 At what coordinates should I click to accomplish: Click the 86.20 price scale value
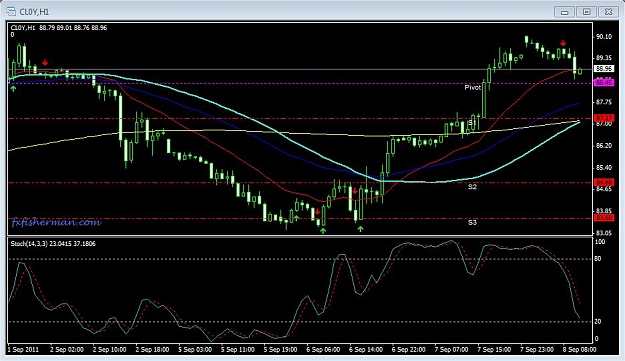pos(604,146)
